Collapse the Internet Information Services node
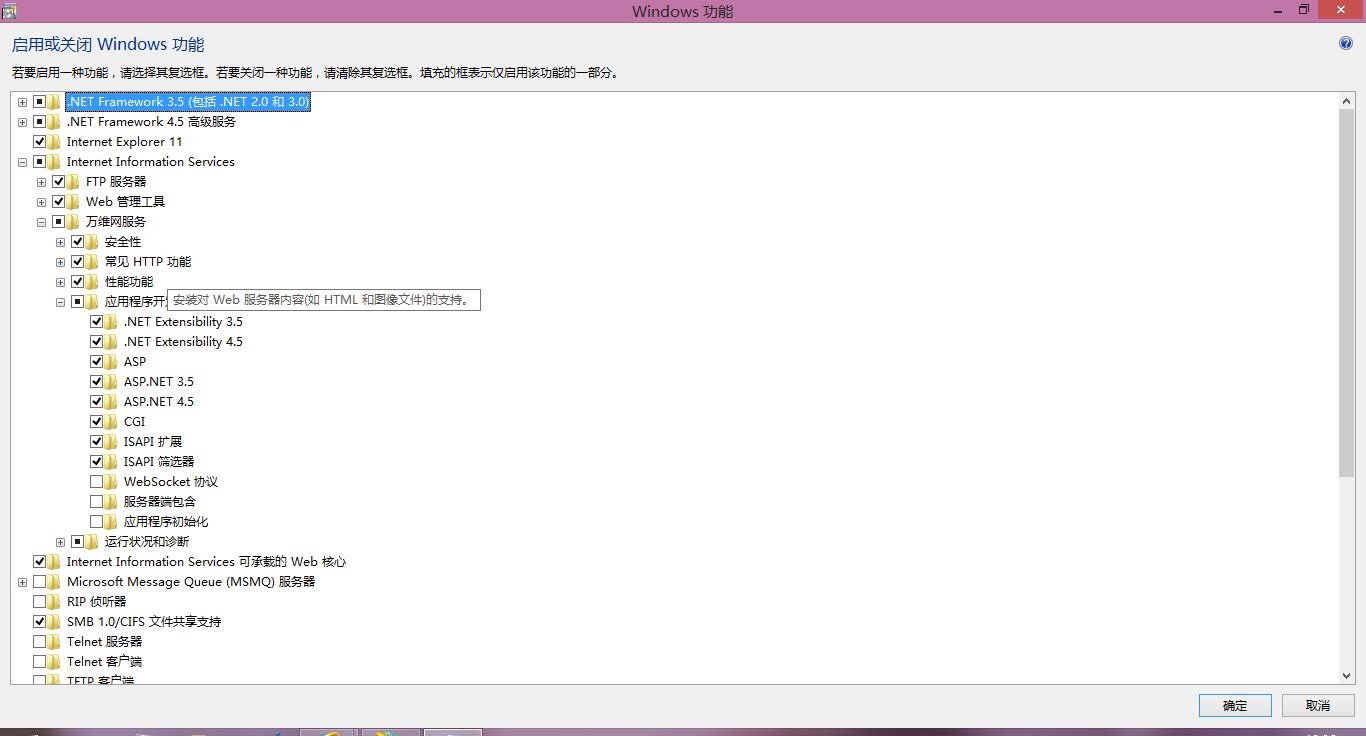The width and height of the screenshot is (1366, 736). (22, 162)
